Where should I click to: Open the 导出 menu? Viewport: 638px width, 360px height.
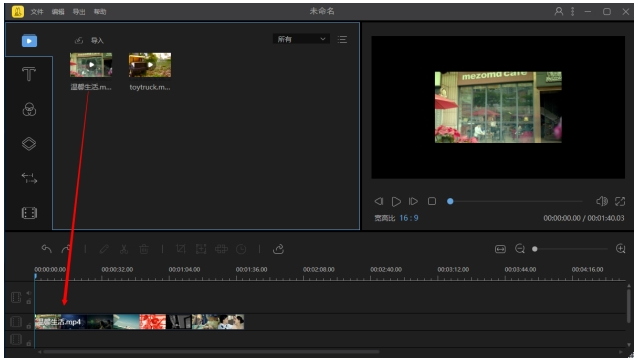click(79, 12)
